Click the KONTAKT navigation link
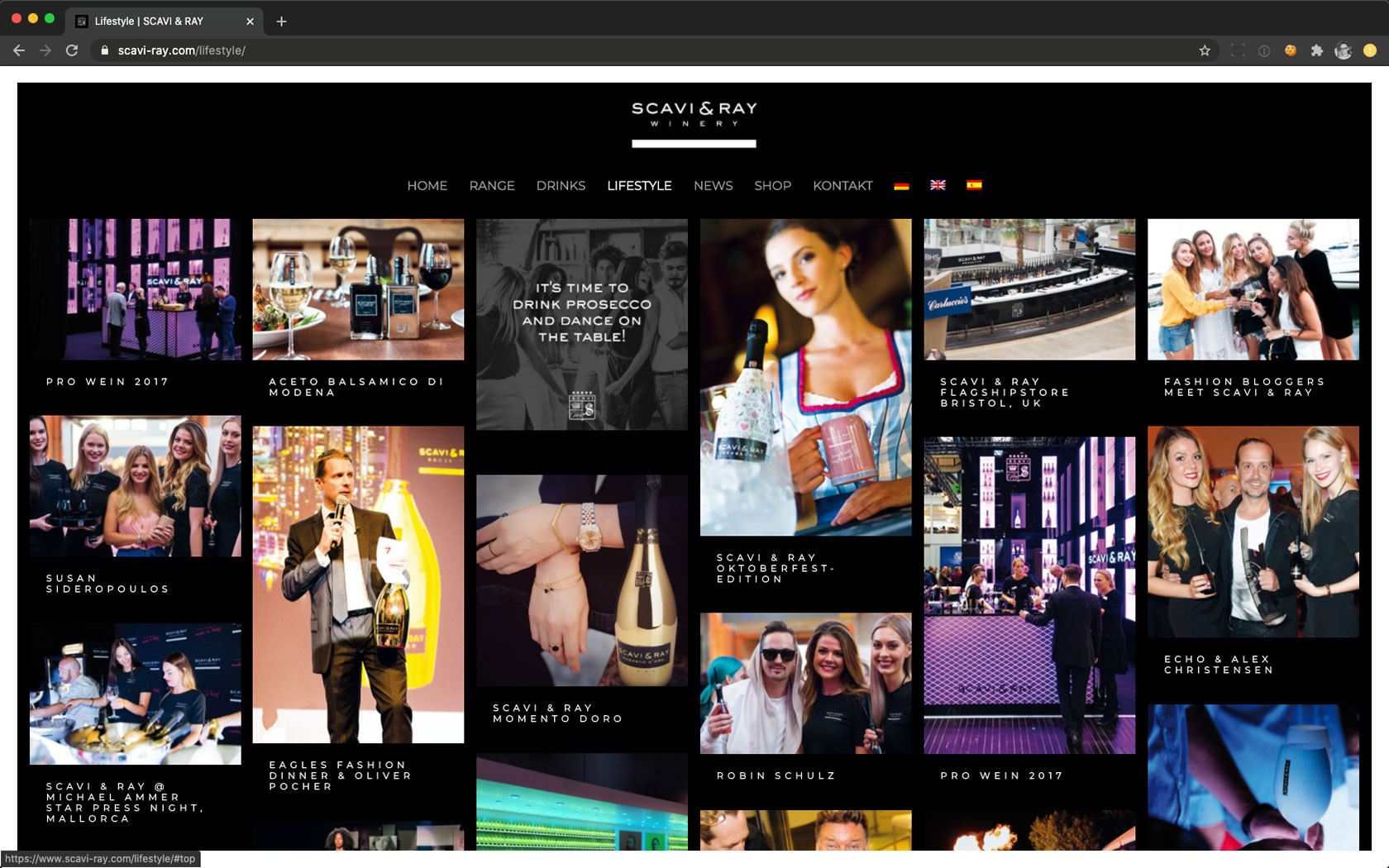The width and height of the screenshot is (1389, 868). [x=842, y=186]
